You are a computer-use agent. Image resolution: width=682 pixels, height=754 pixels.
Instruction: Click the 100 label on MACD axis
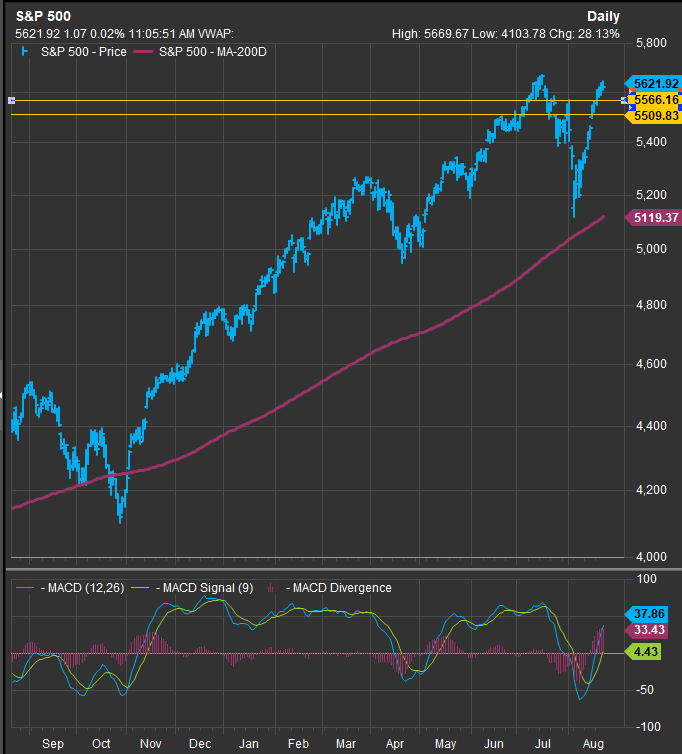pos(647,578)
